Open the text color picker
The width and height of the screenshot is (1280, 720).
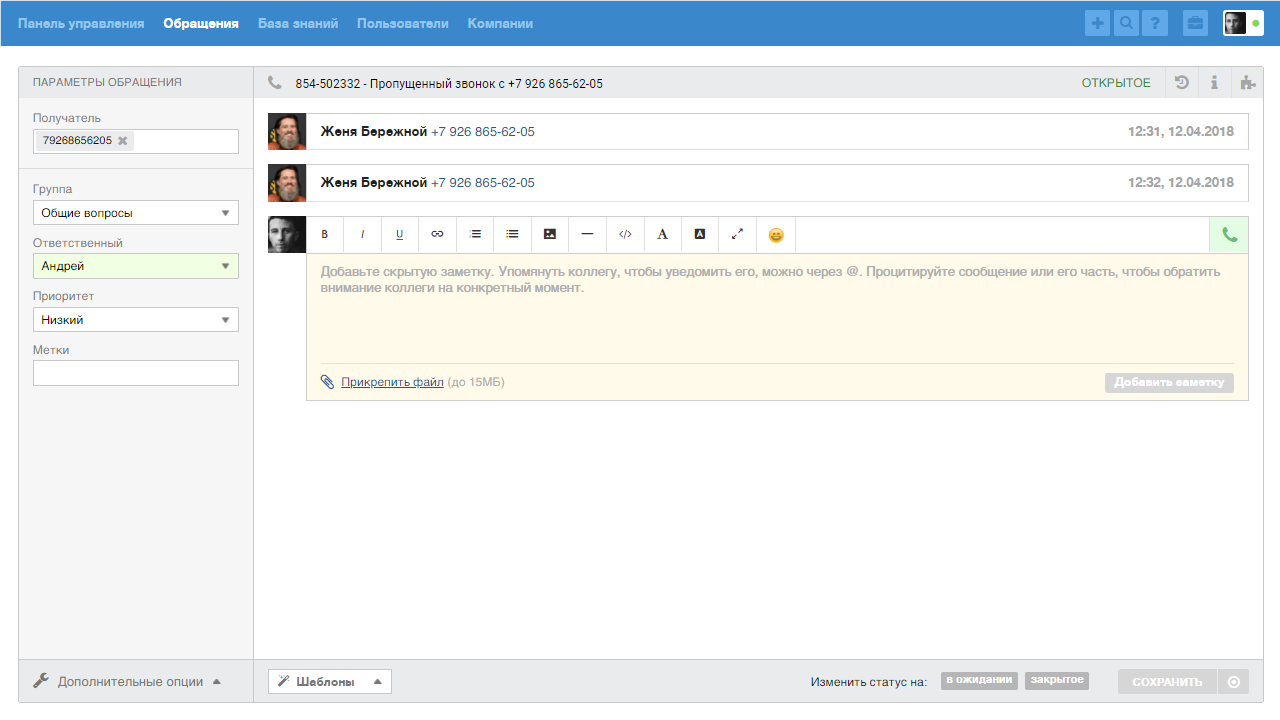click(x=662, y=234)
